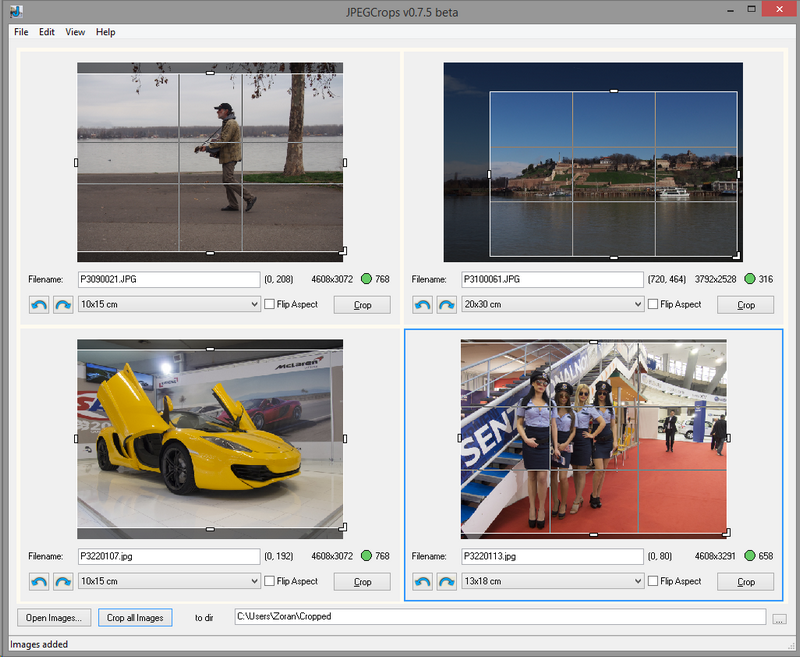Open the 13x18 cm size dropdown
The height and width of the screenshot is (657, 800).
(x=553, y=581)
